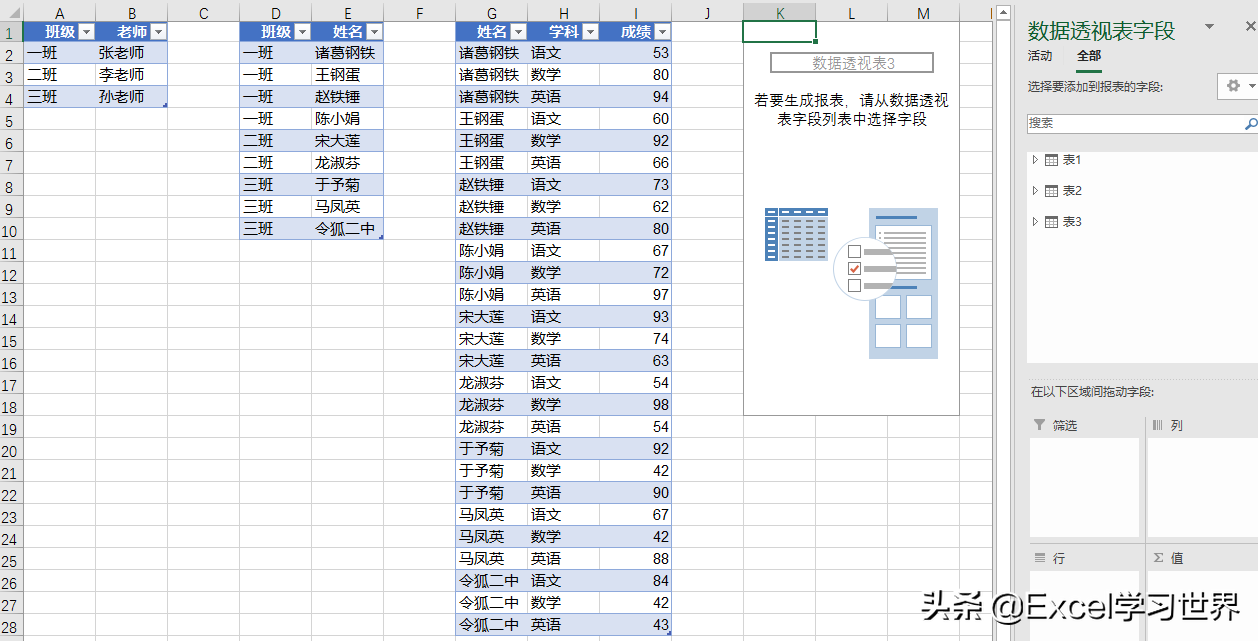Open the 姓名 filter dropdown in column G
This screenshot has width=1258, height=641.
(518, 32)
